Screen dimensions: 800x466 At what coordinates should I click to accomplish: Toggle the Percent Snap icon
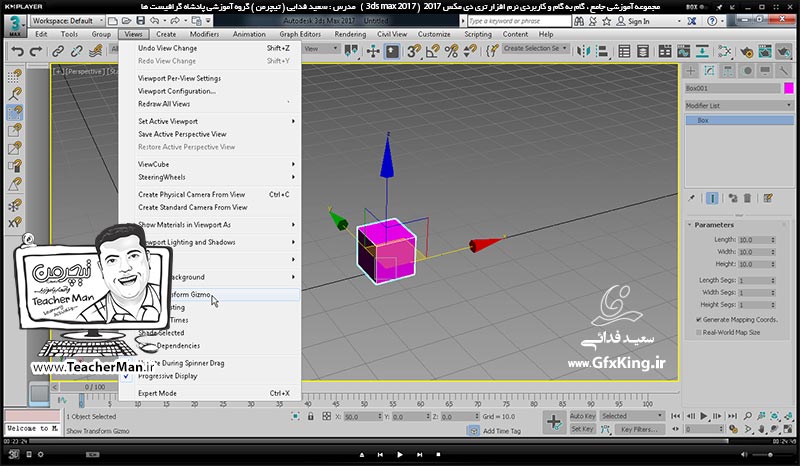[x=451, y=51]
